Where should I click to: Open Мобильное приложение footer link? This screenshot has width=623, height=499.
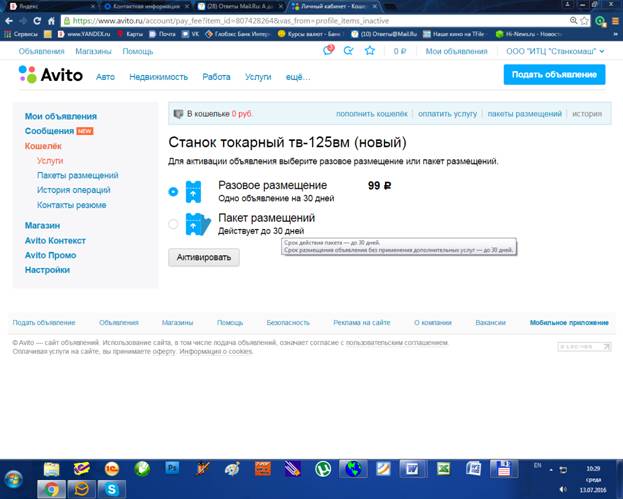pos(569,323)
